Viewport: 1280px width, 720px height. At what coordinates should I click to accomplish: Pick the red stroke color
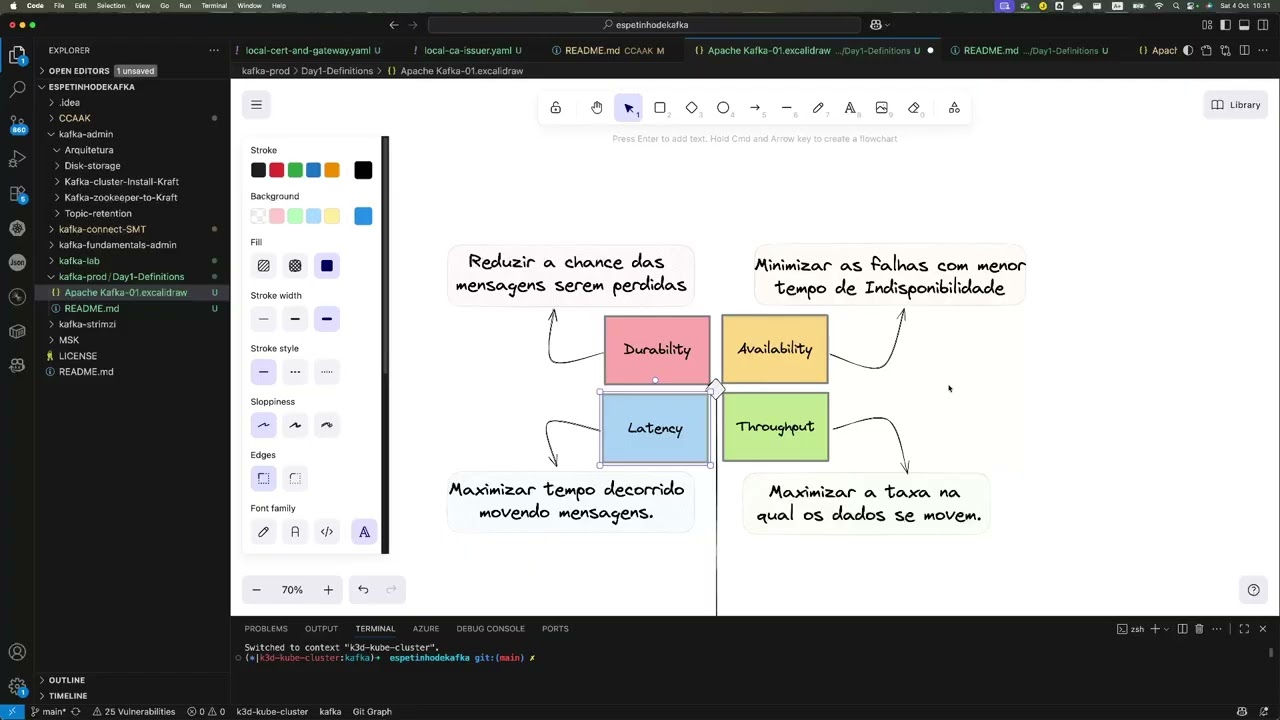(277, 170)
